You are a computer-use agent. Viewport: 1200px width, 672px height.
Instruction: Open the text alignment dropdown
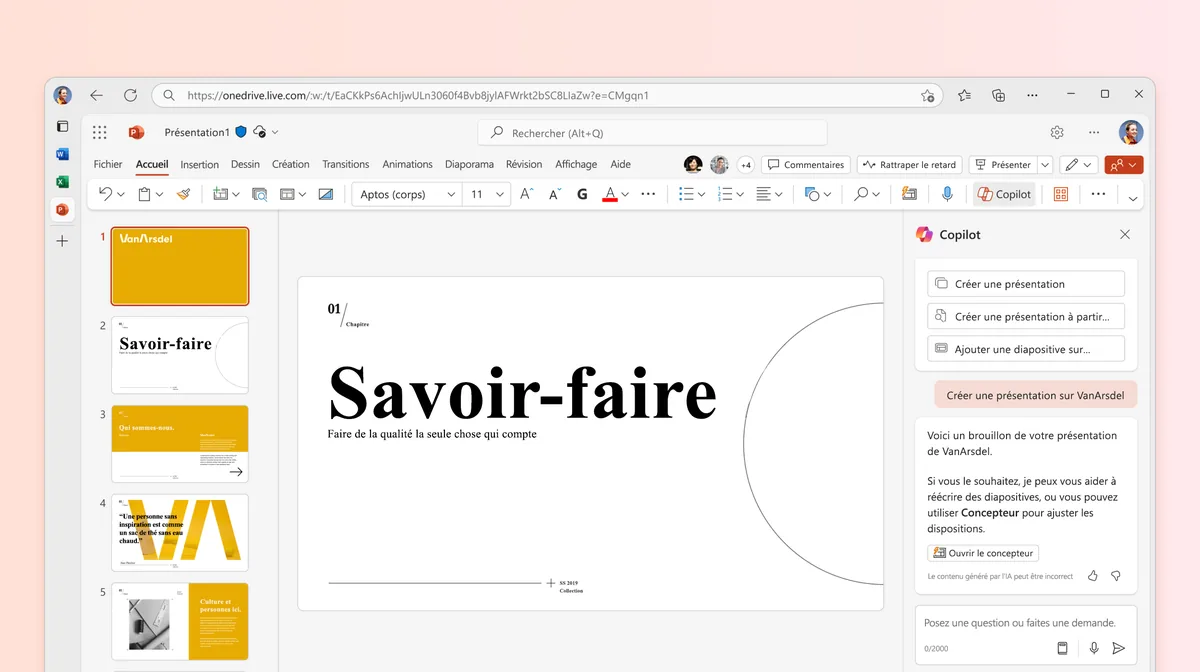pyautogui.click(x=779, y=195)
